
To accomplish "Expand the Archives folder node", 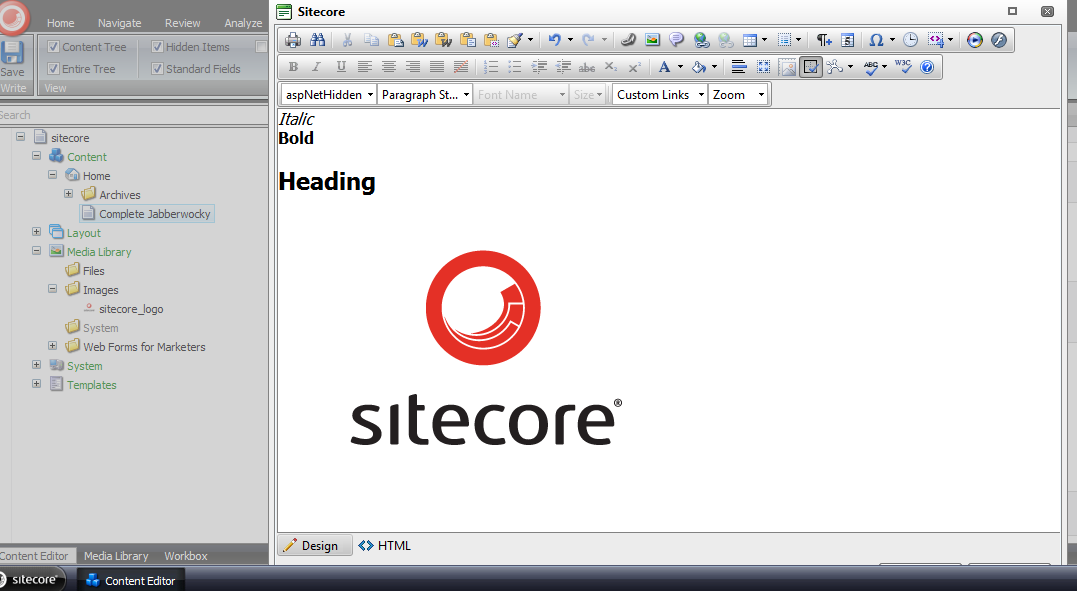I will click(69, 195).
